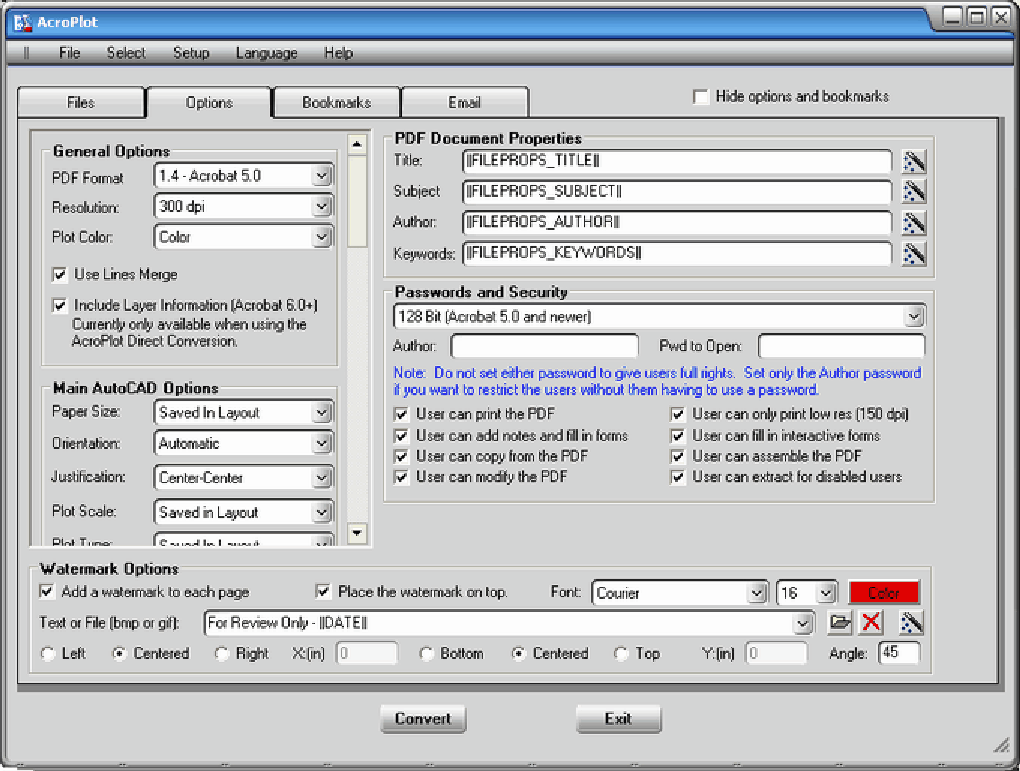The height and width of the screenshot is (771, 1020).
Task: Open the field picker icon beside Keywords
Action: pos(914,253)
